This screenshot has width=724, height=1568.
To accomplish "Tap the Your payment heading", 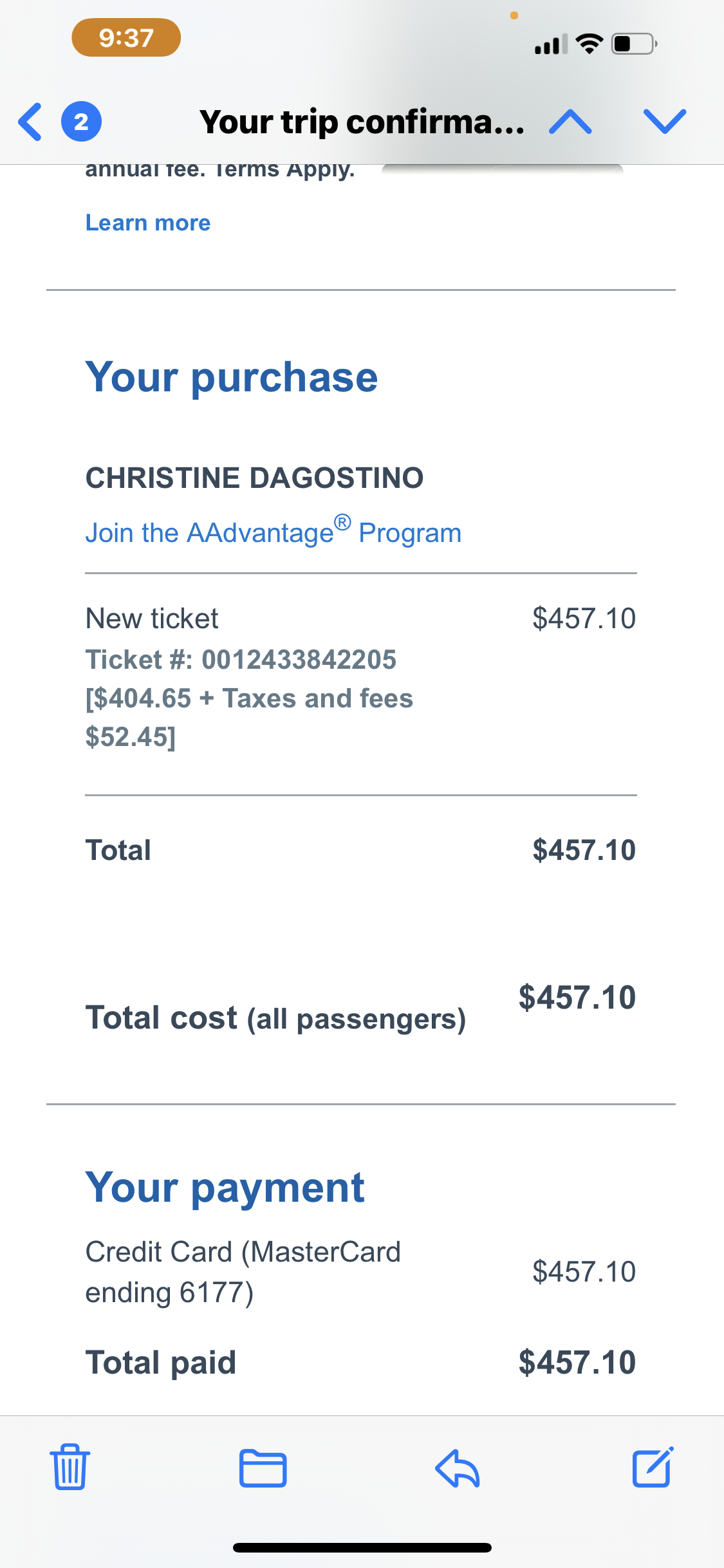I will (x=225, y=1187).
